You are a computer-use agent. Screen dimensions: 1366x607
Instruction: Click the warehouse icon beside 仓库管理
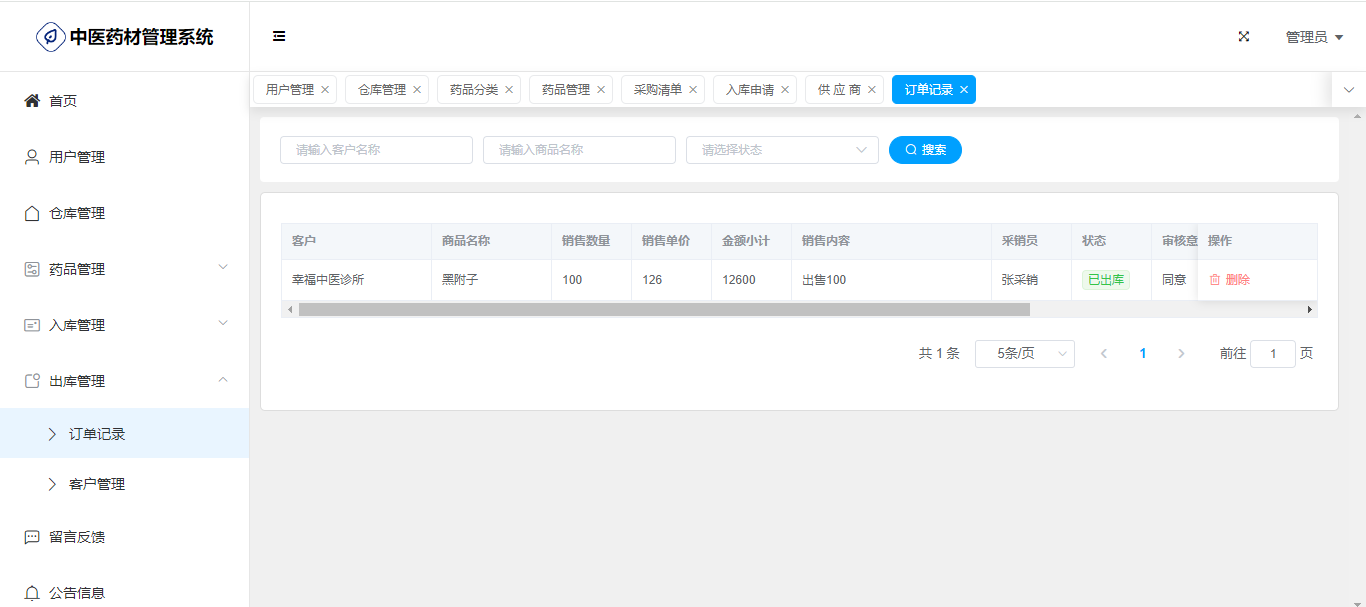point(32,213)
